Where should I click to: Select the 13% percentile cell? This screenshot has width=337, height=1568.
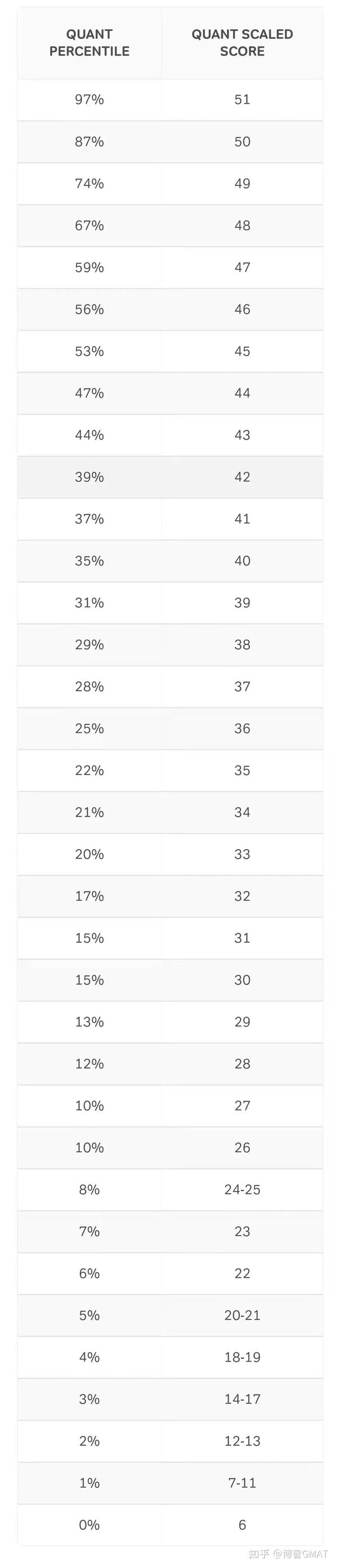pos(89,1022)
